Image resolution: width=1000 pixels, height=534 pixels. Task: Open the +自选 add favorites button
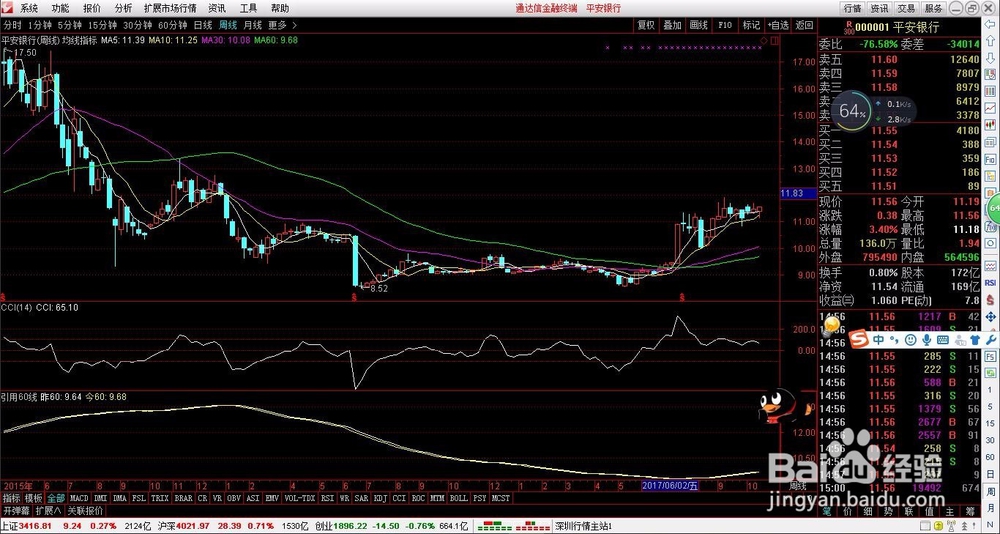pos(778,25)
